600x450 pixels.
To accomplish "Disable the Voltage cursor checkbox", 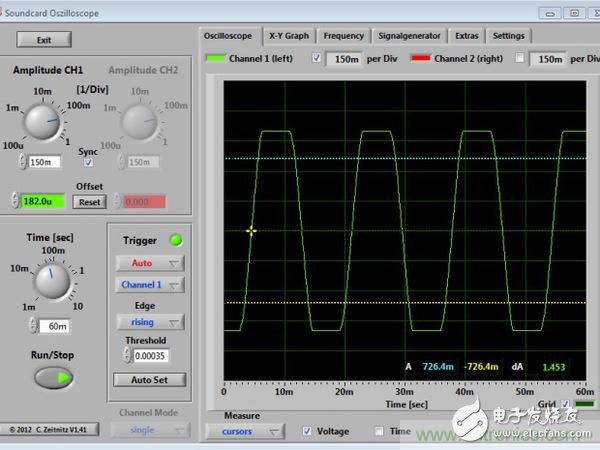I will pyautogui.click(x=307, y=431).
